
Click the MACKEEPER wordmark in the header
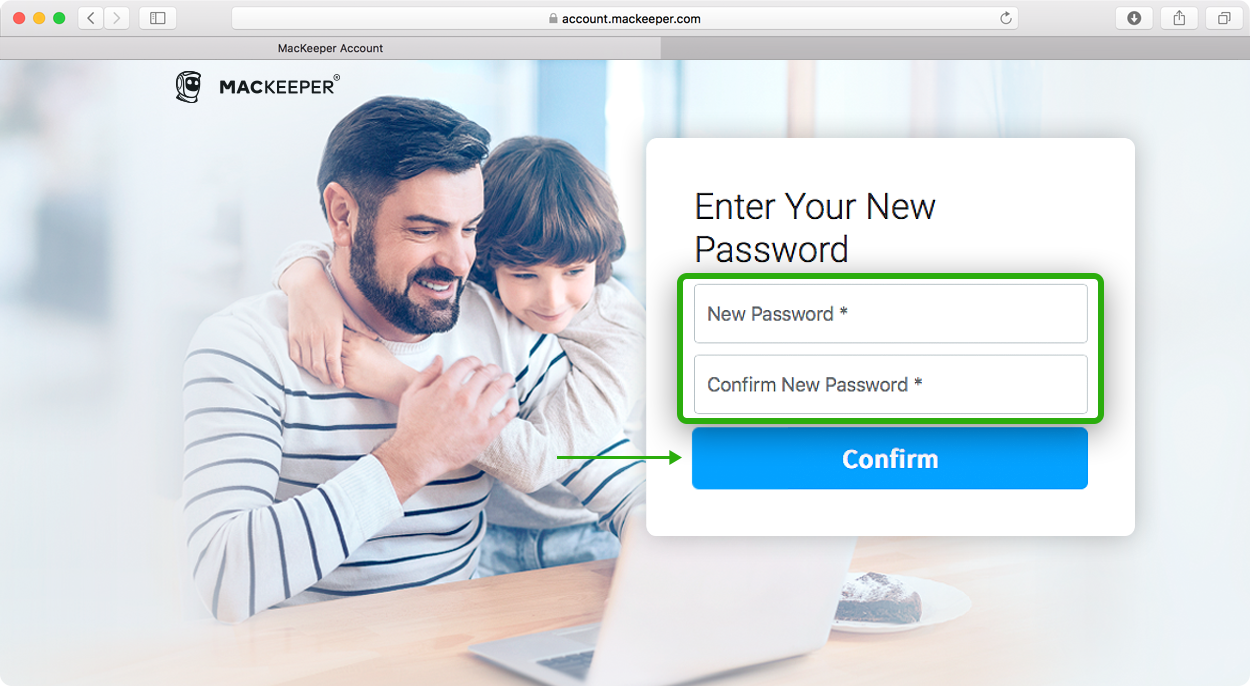pyautogui.click(x=279, y=87)
